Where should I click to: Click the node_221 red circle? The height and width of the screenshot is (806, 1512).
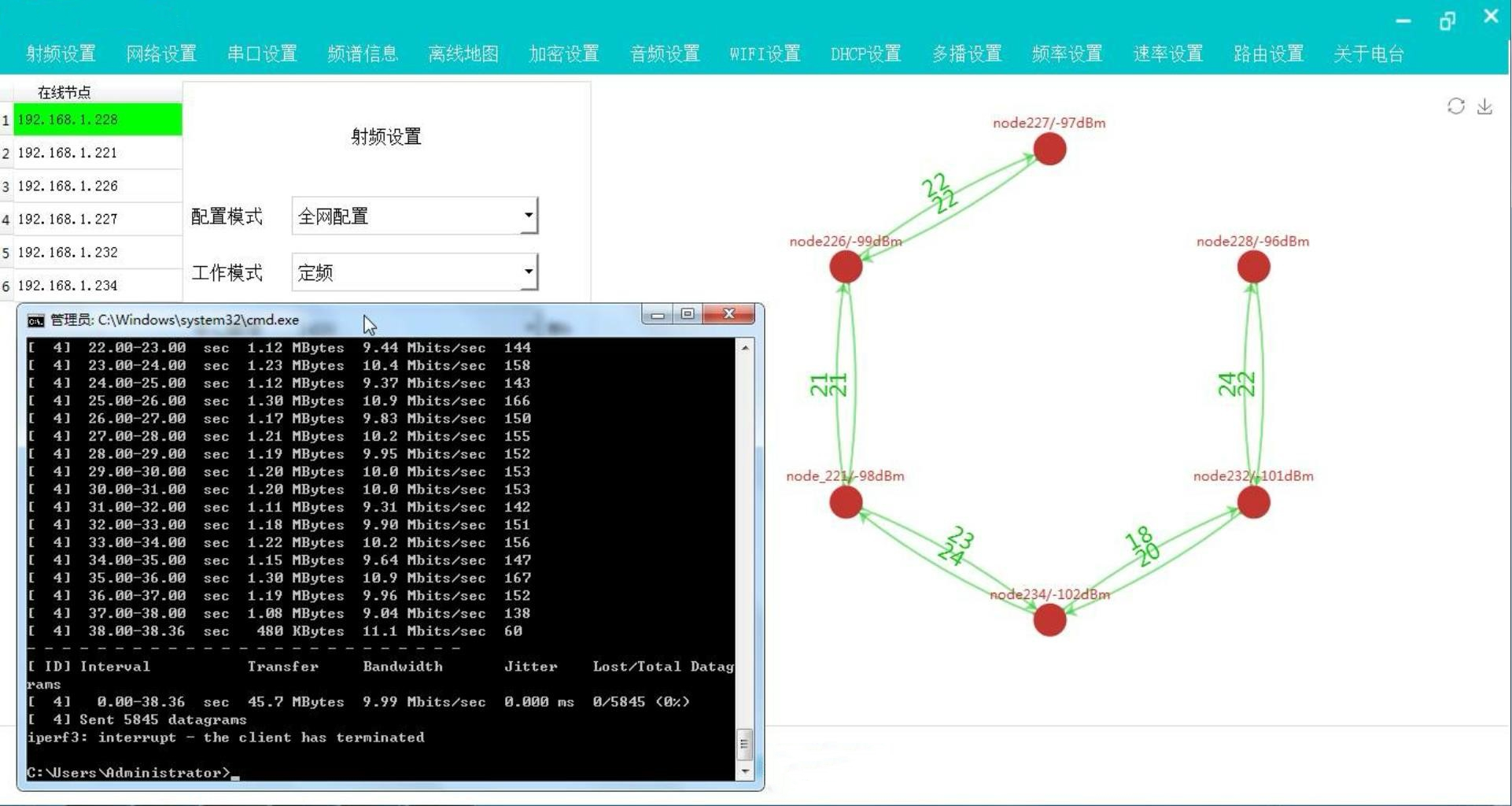coord(846,502)
